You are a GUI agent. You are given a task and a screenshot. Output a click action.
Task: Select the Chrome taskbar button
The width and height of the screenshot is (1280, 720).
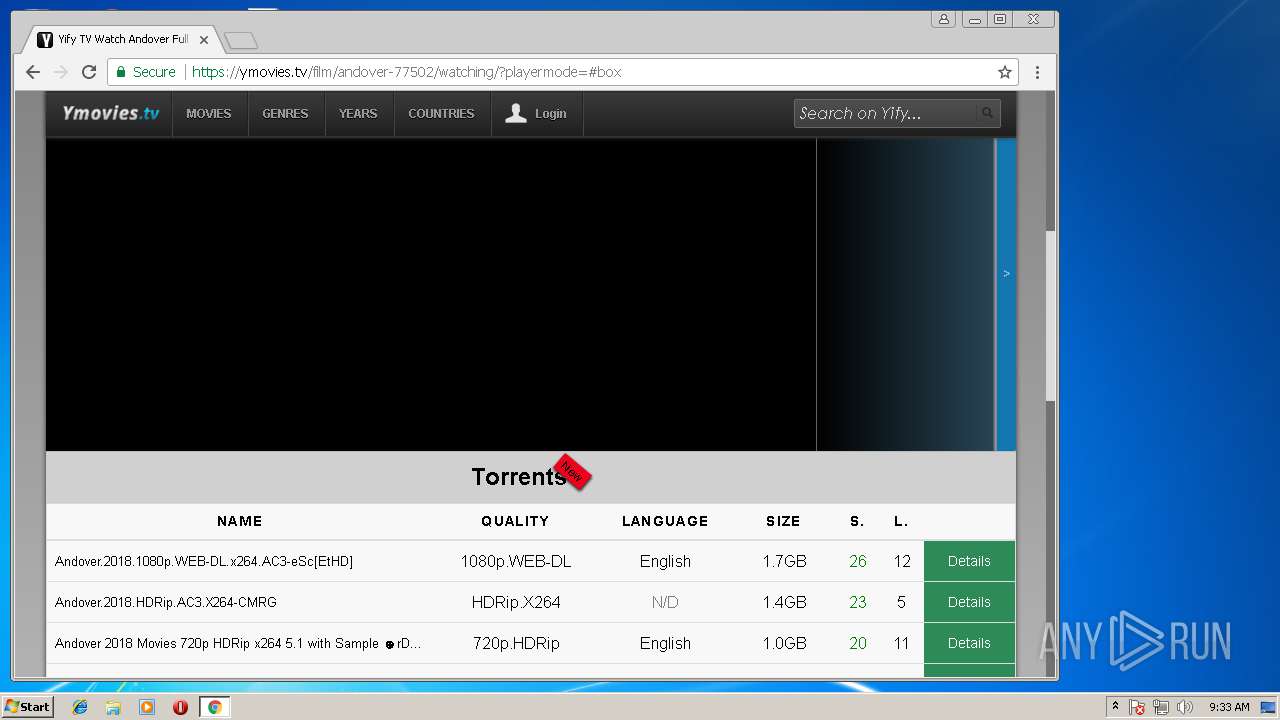(214, 707)
